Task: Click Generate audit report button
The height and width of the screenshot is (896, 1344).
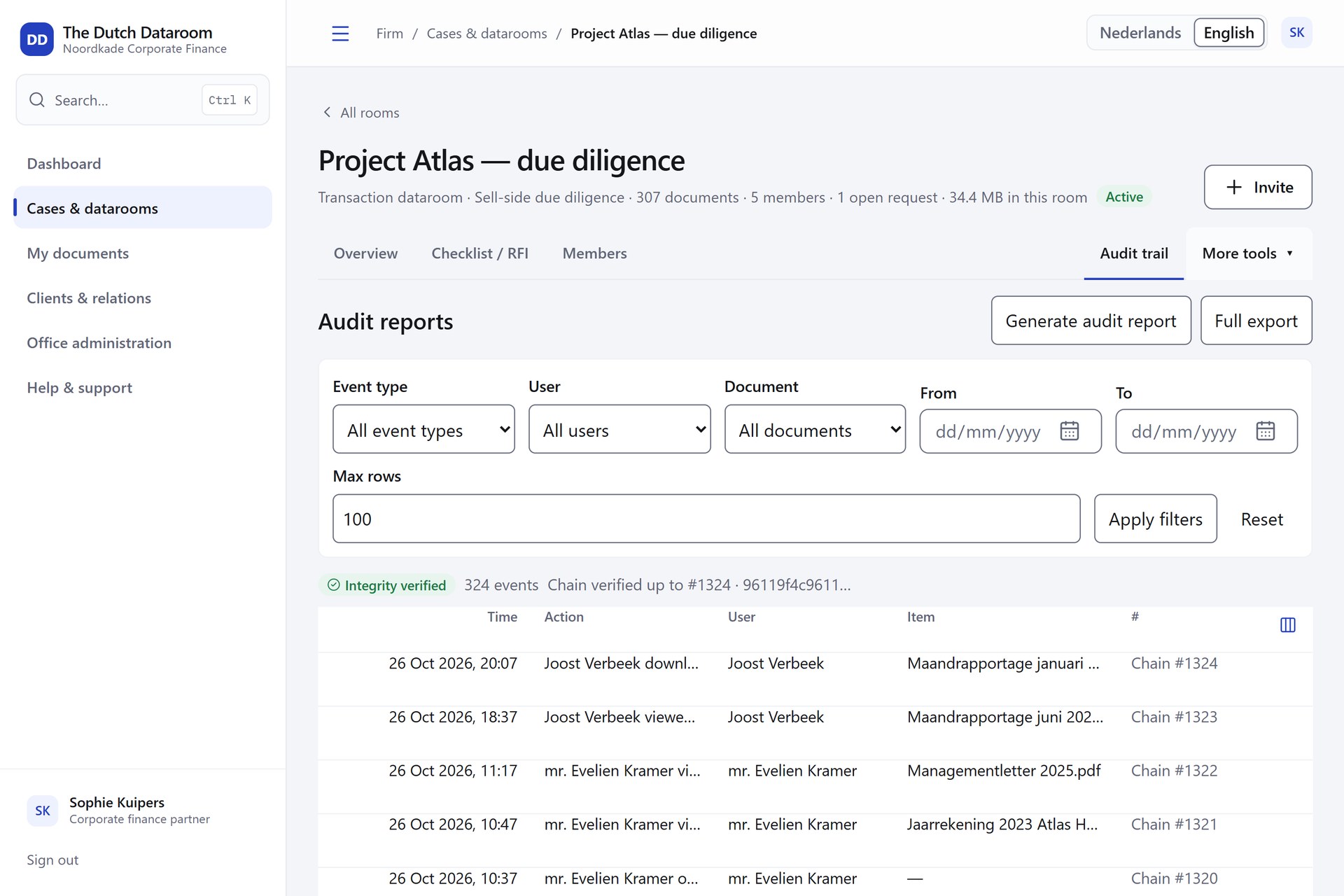Action: 1091,321
